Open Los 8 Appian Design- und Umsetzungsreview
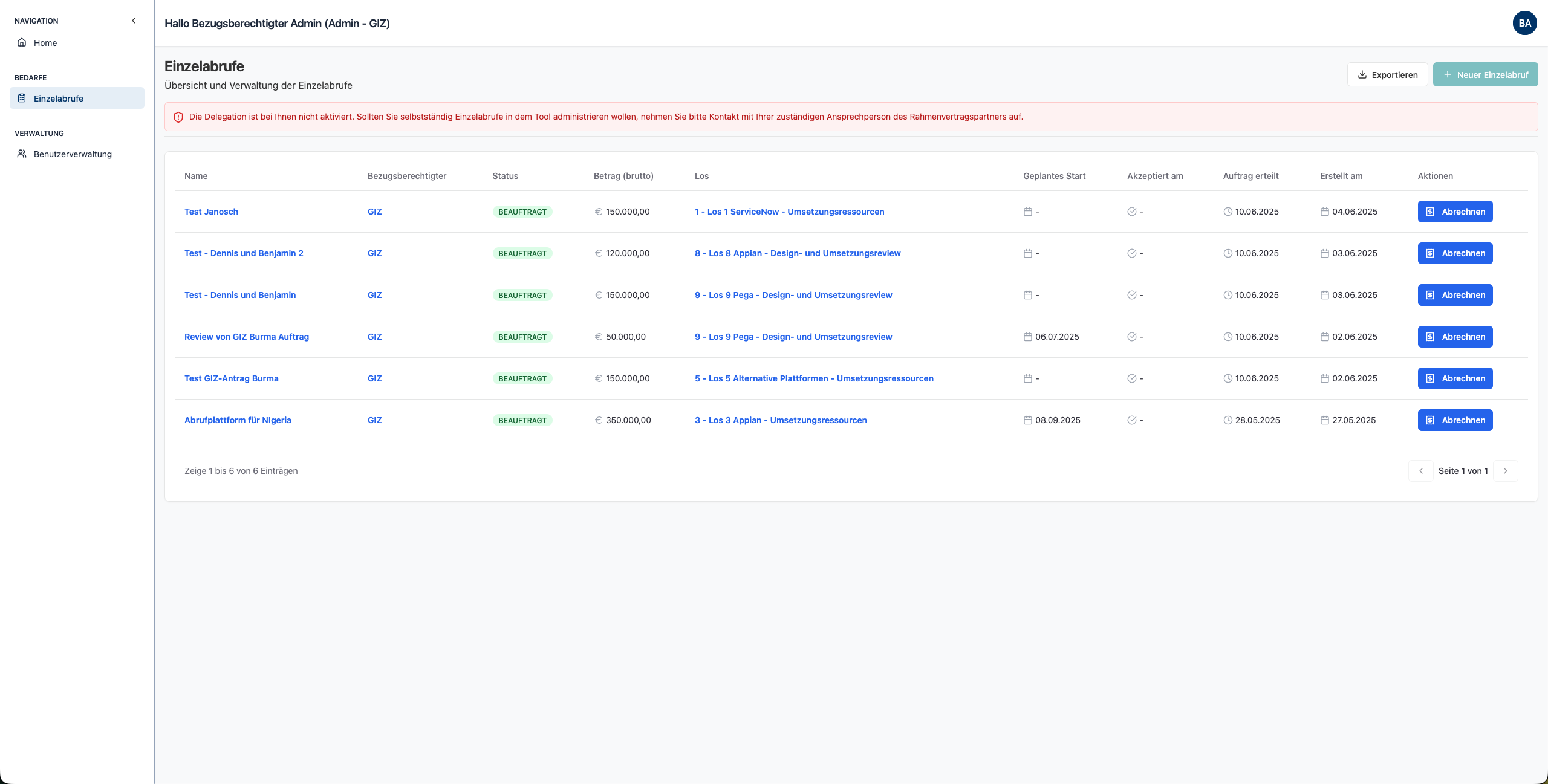 pyautogui.click(x=798, y=253)
